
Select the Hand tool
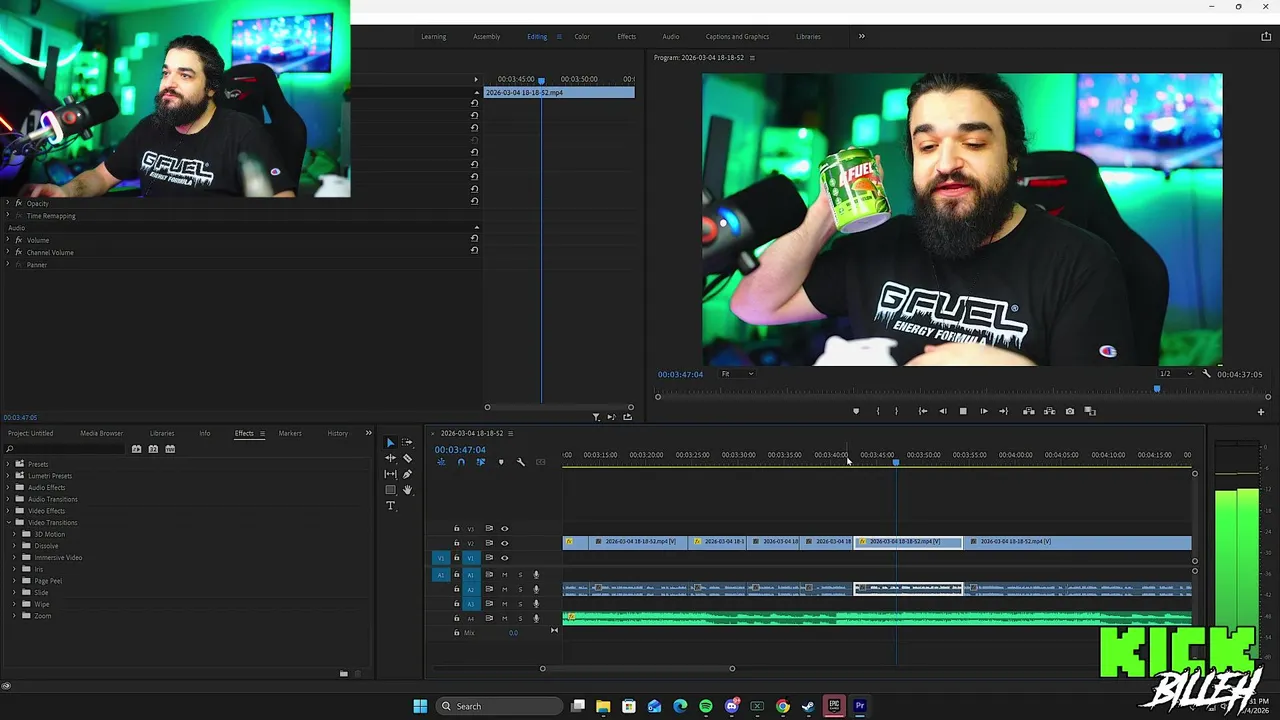(x=407, y=490)
